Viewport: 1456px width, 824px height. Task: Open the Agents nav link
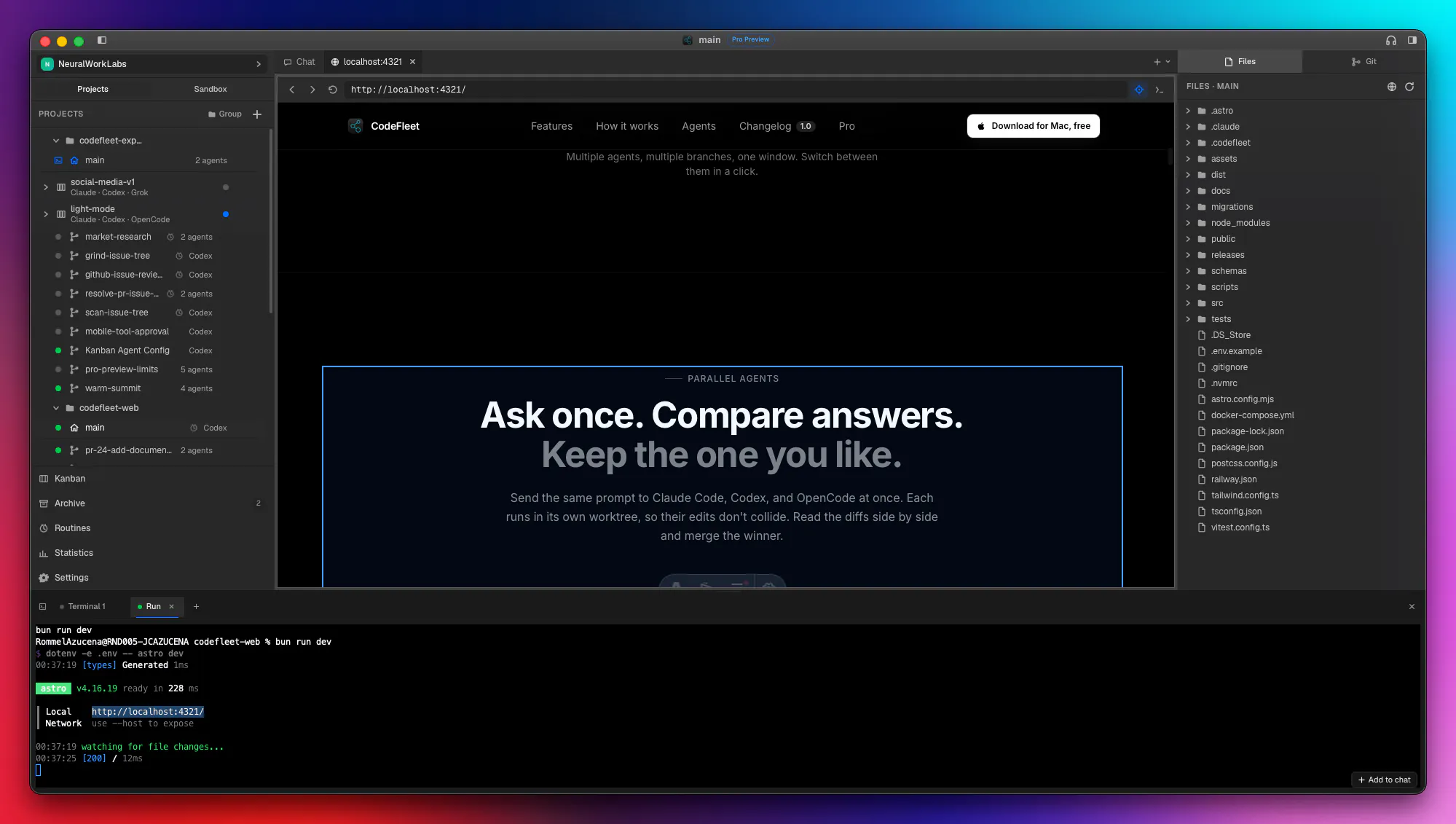[699, 126]
